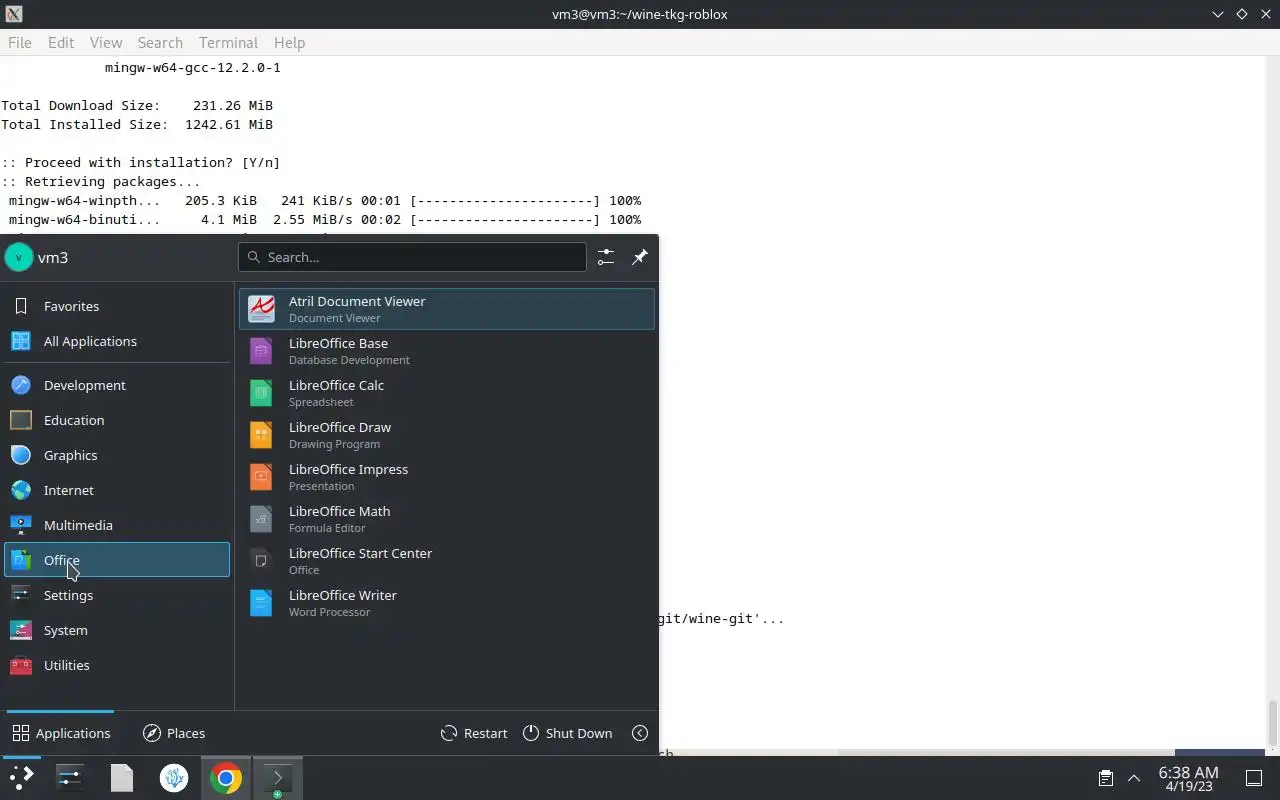
Task: Launch LibreOffice Calc spreadsheet
Action: coord(447,393)
